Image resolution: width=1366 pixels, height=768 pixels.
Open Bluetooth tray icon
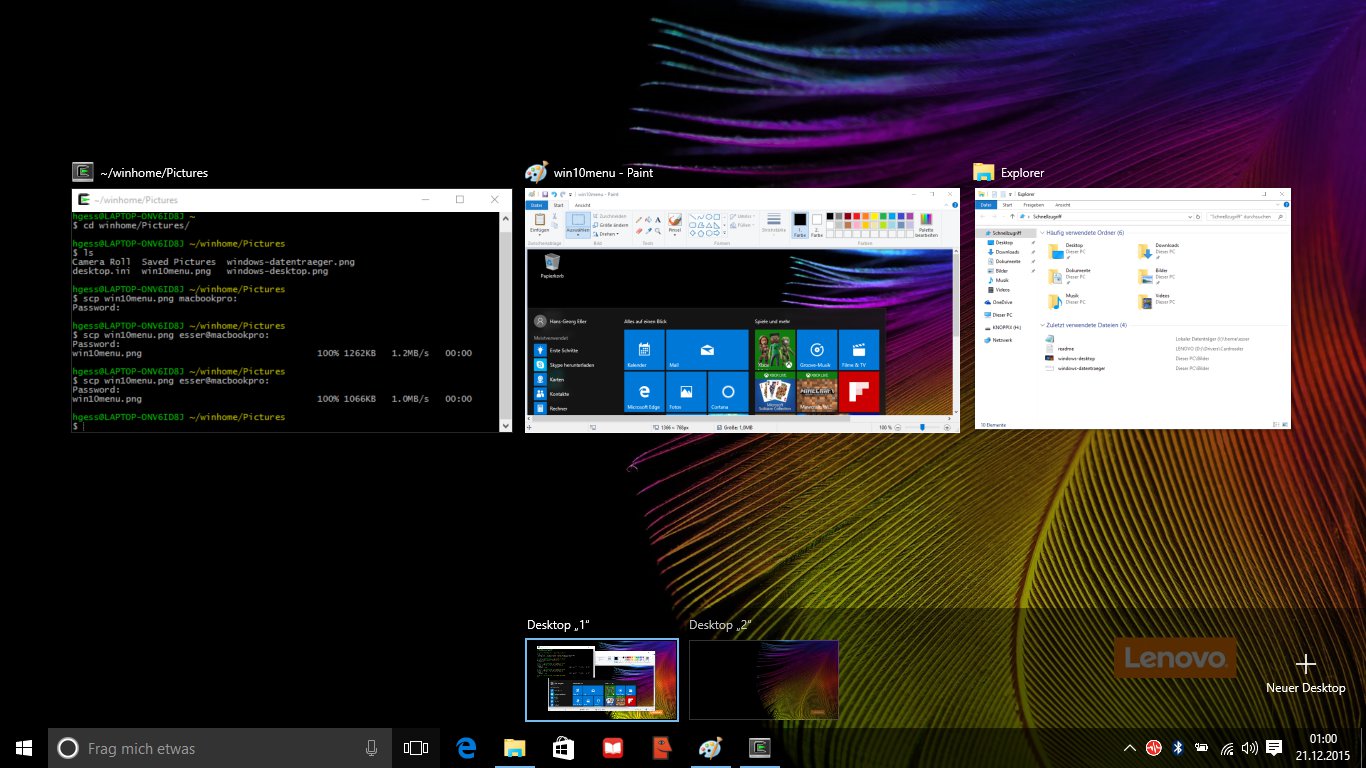(1177, 747)
